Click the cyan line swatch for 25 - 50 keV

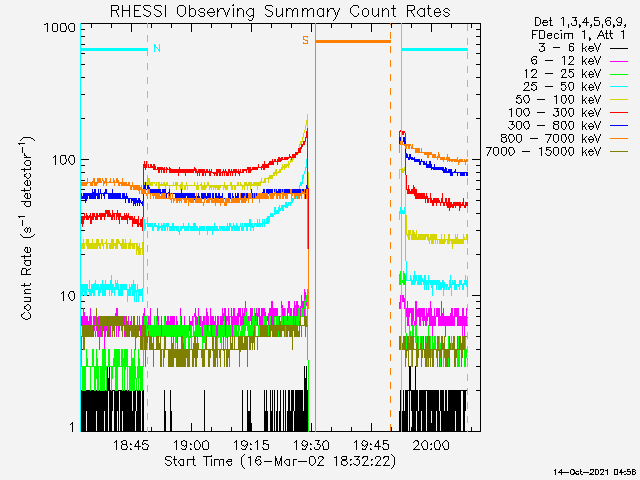619,87
